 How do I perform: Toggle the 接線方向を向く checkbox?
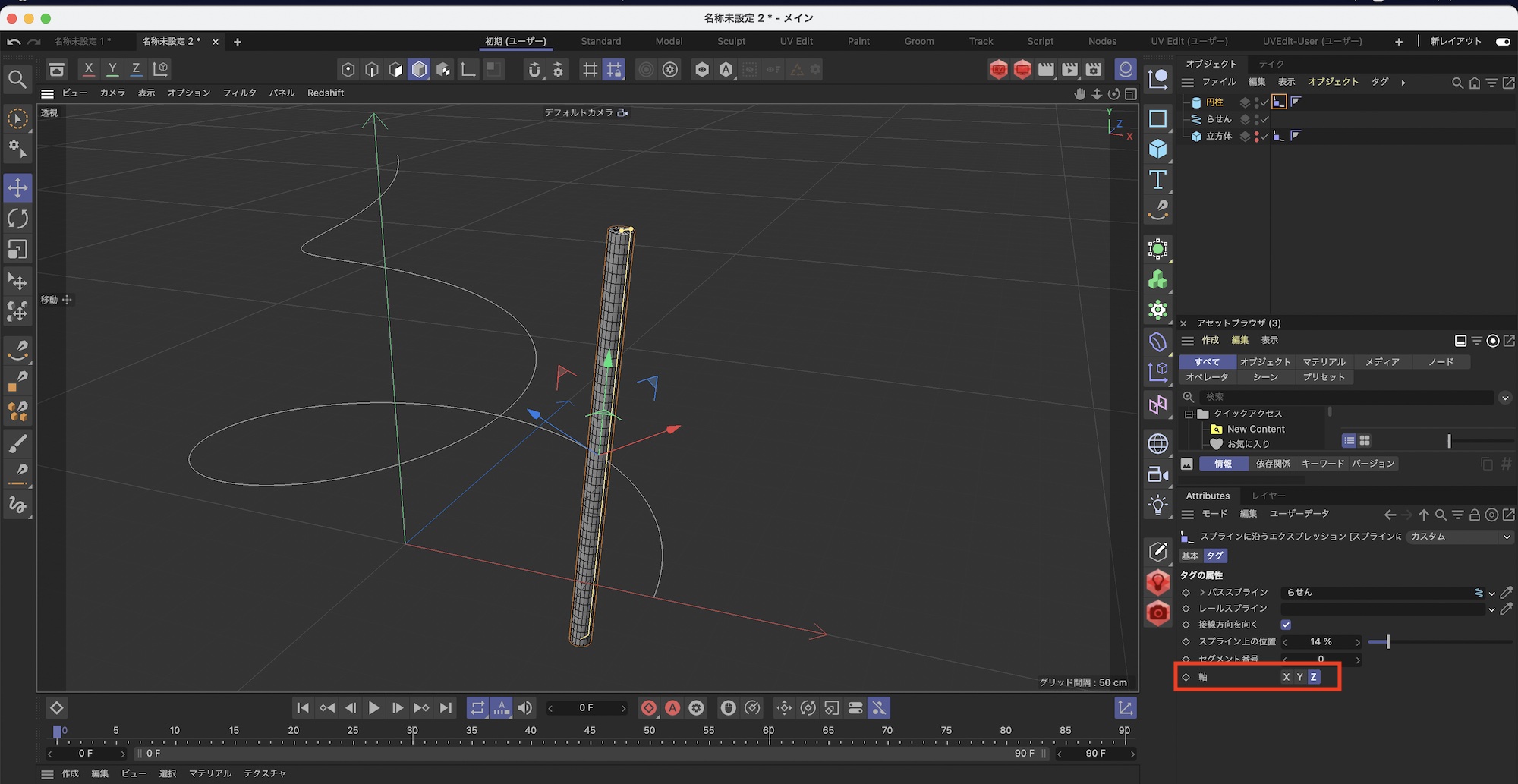1286,625
